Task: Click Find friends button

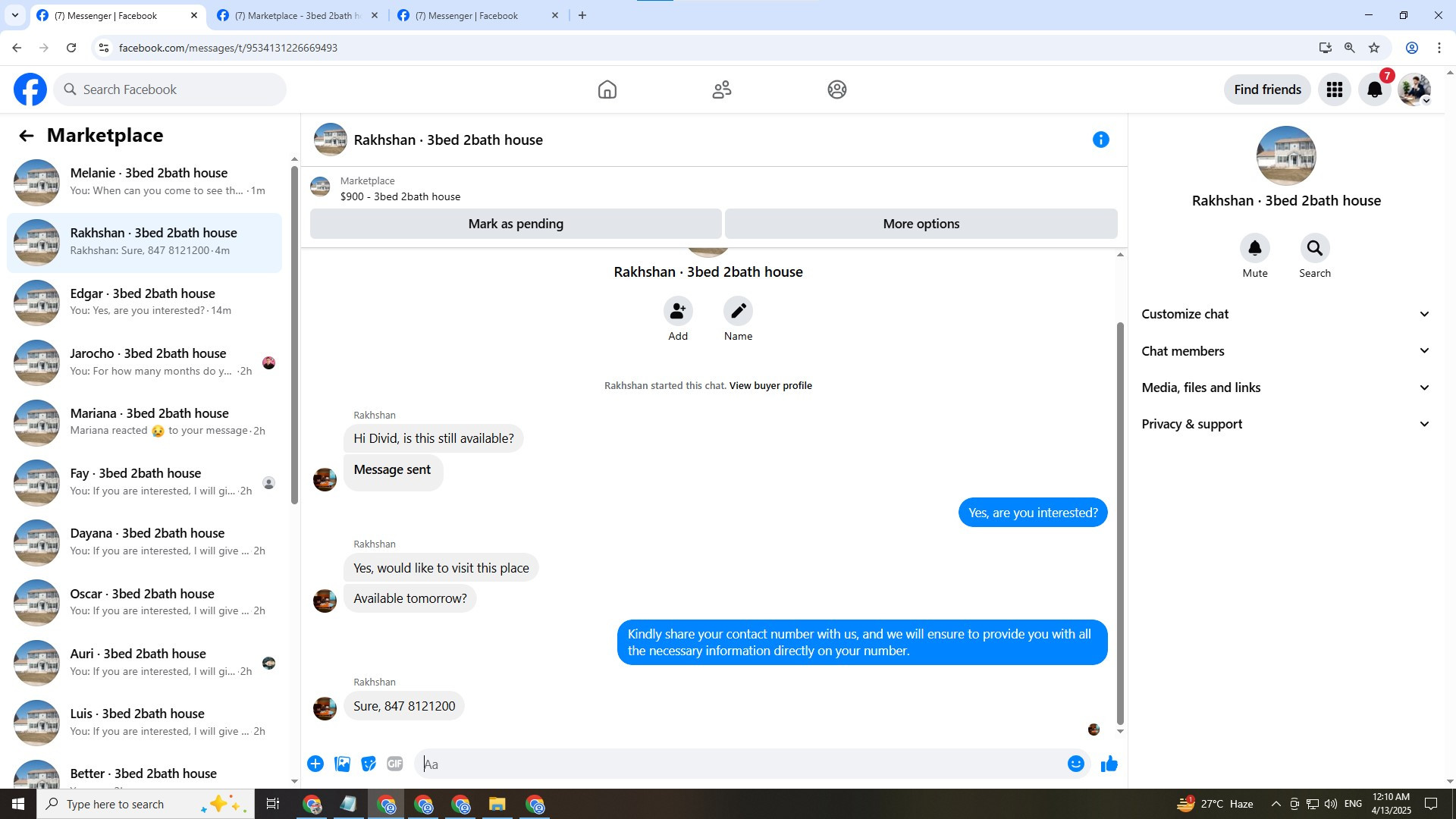Action: (x=1267, y=89)
